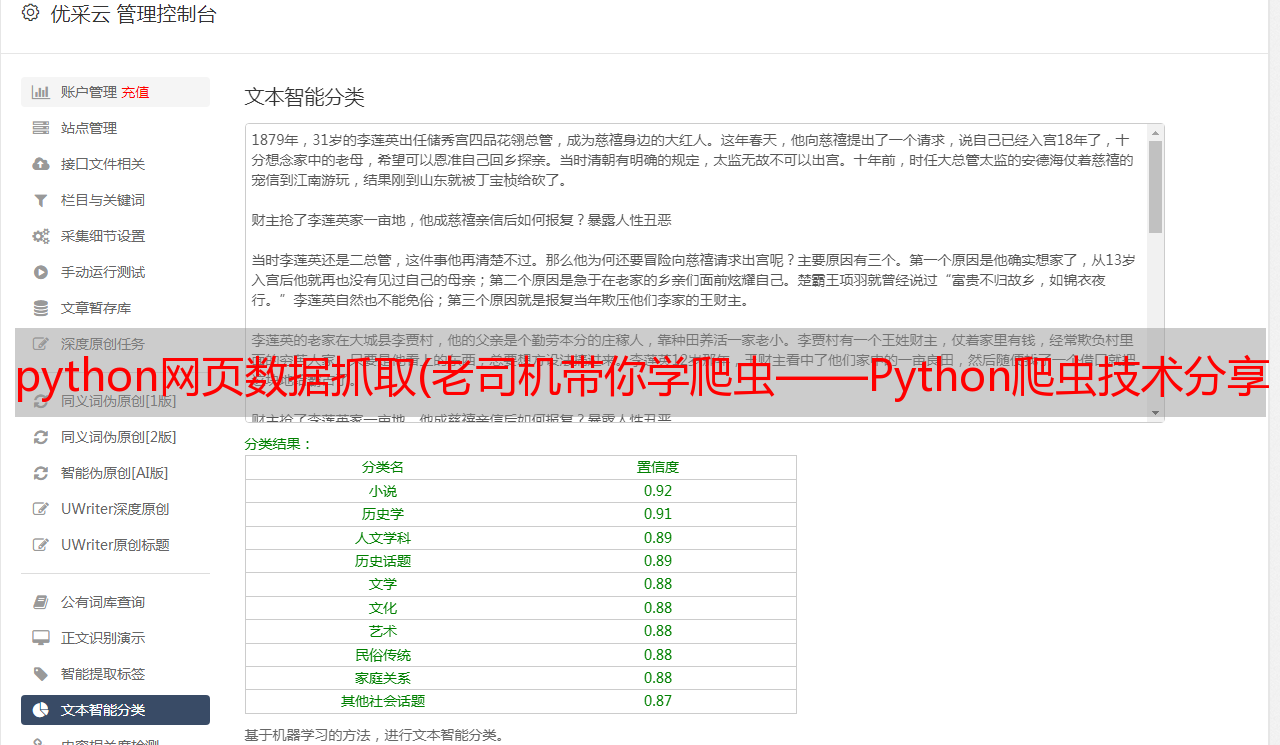Select the 0.89 value in the 人文学科 row
Viewport: 1280px width, 745px height.
[x=658, y=538]
